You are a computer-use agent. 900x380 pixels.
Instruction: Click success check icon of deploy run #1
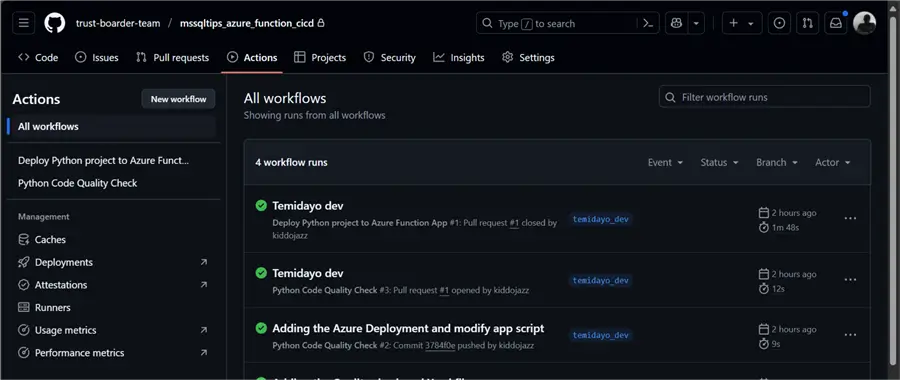click(261, 205)
